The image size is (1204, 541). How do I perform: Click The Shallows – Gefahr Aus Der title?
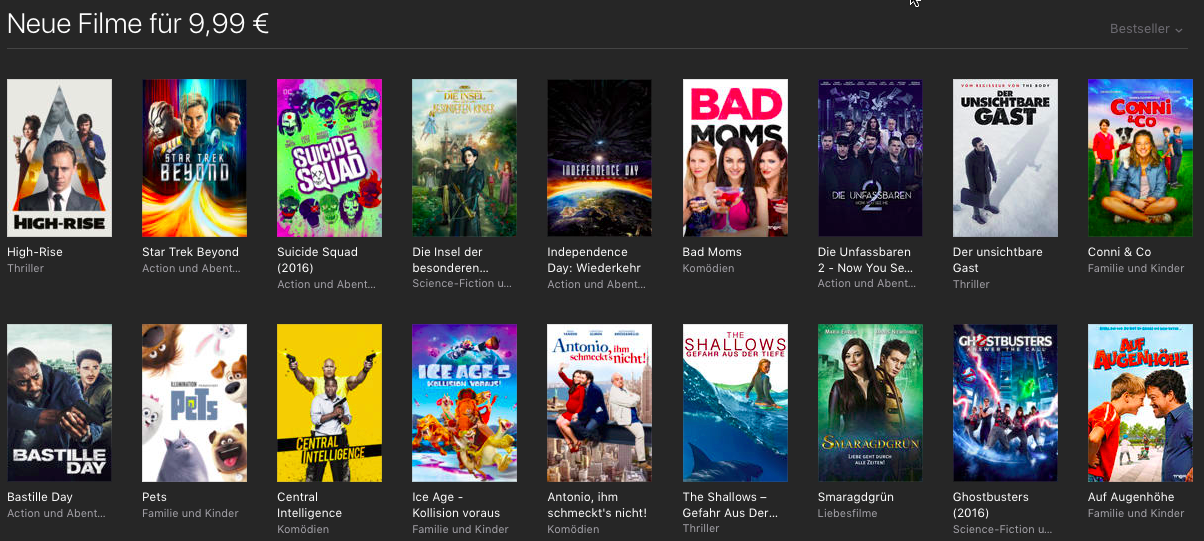click(x=732, y=505)
